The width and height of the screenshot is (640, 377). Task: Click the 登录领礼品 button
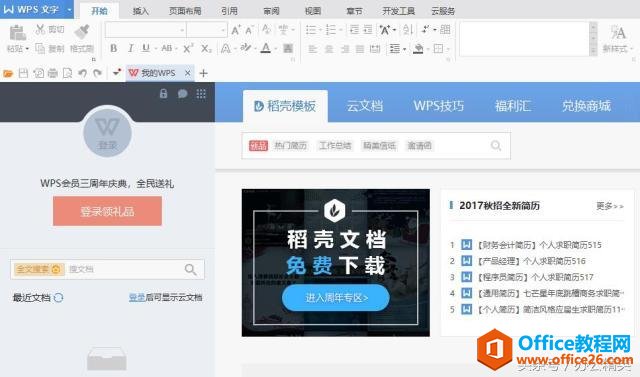click(x=107, y=211)
